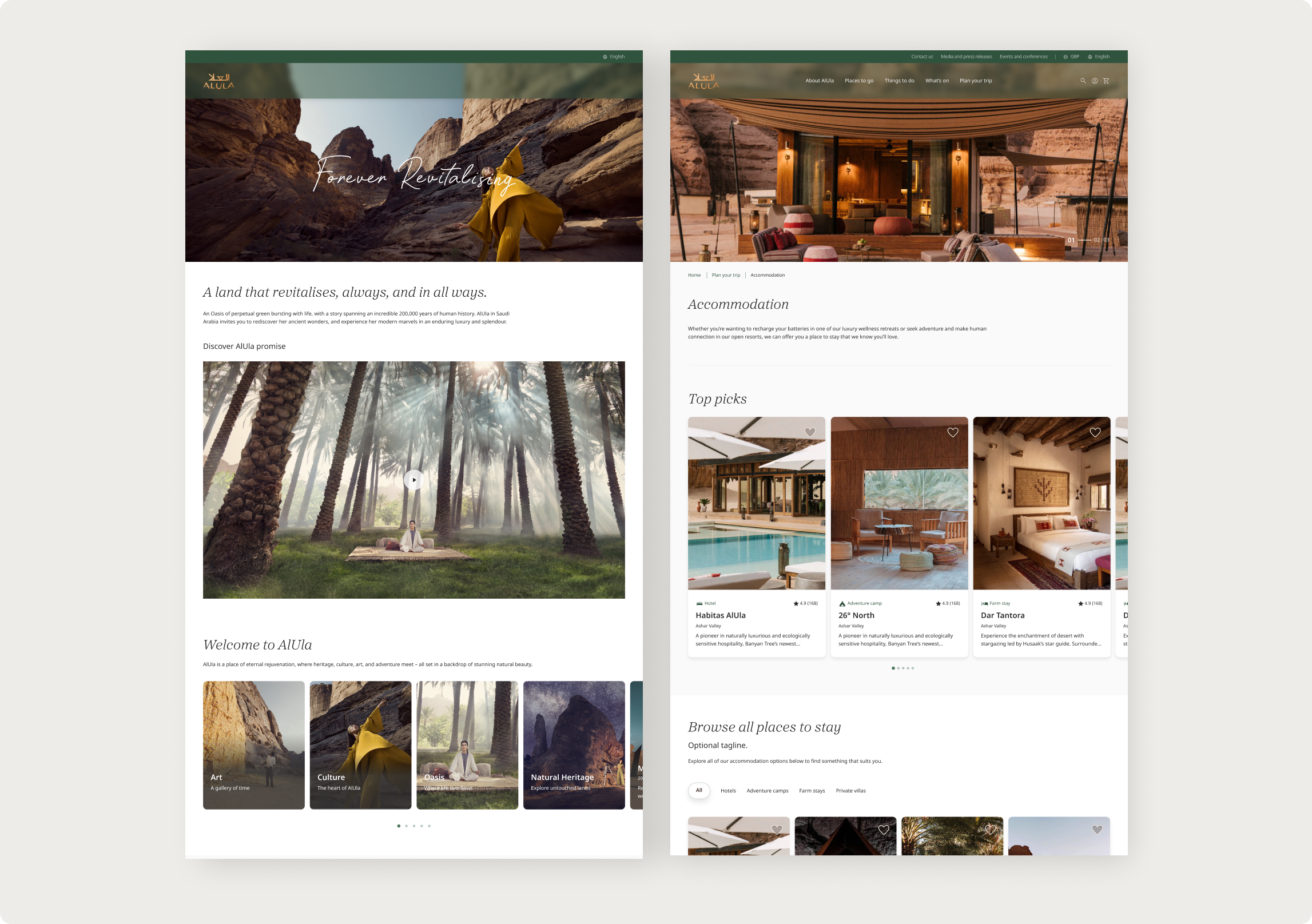Screen dimensions: 1312x924
Task: Click the Contact us link
Action: tap(921, 57)
